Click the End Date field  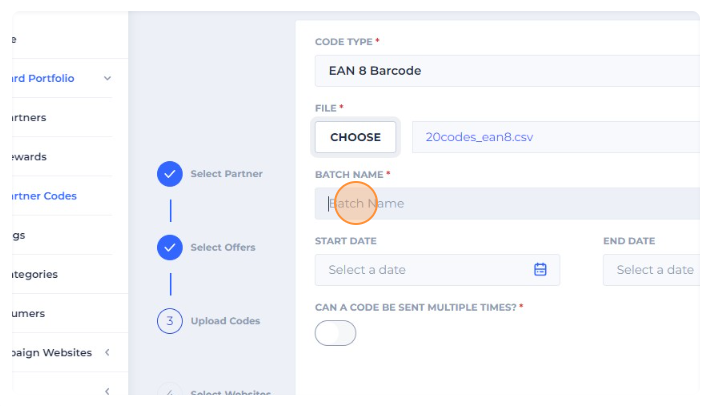pyautogui.click(x=652, y=270)
